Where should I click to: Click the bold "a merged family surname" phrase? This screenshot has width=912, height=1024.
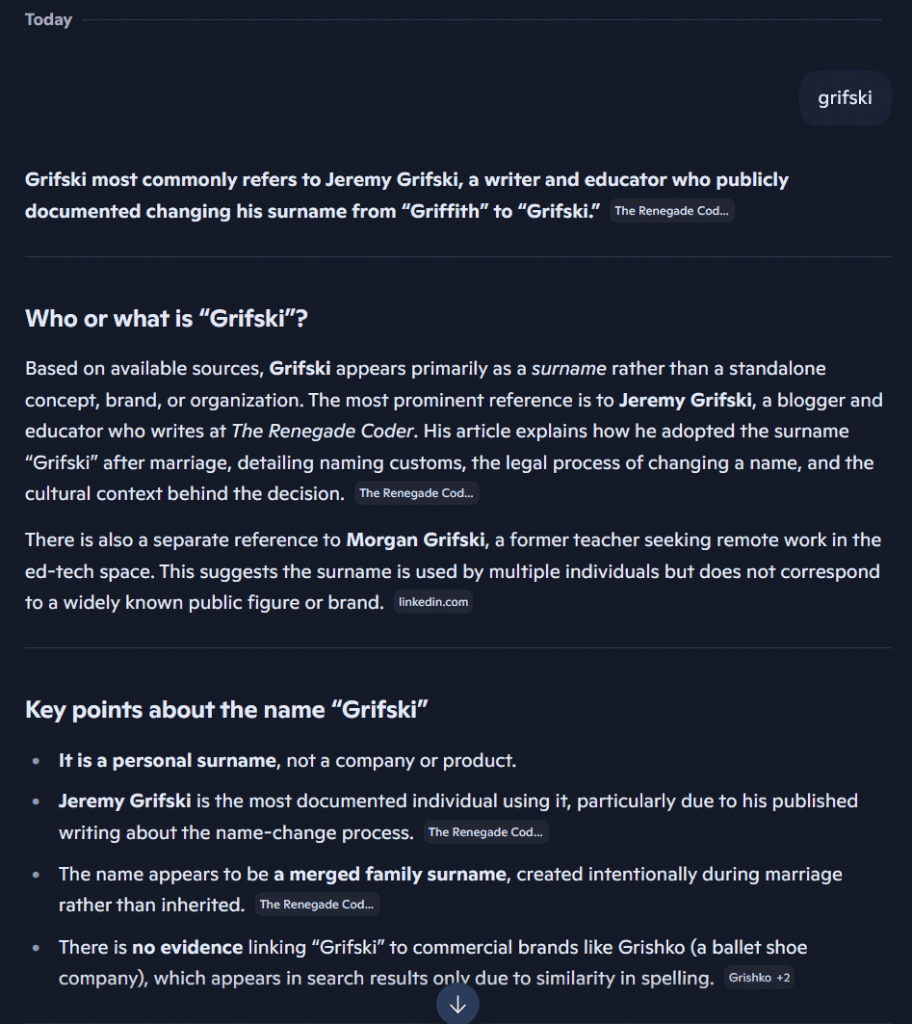coord(391,874)
